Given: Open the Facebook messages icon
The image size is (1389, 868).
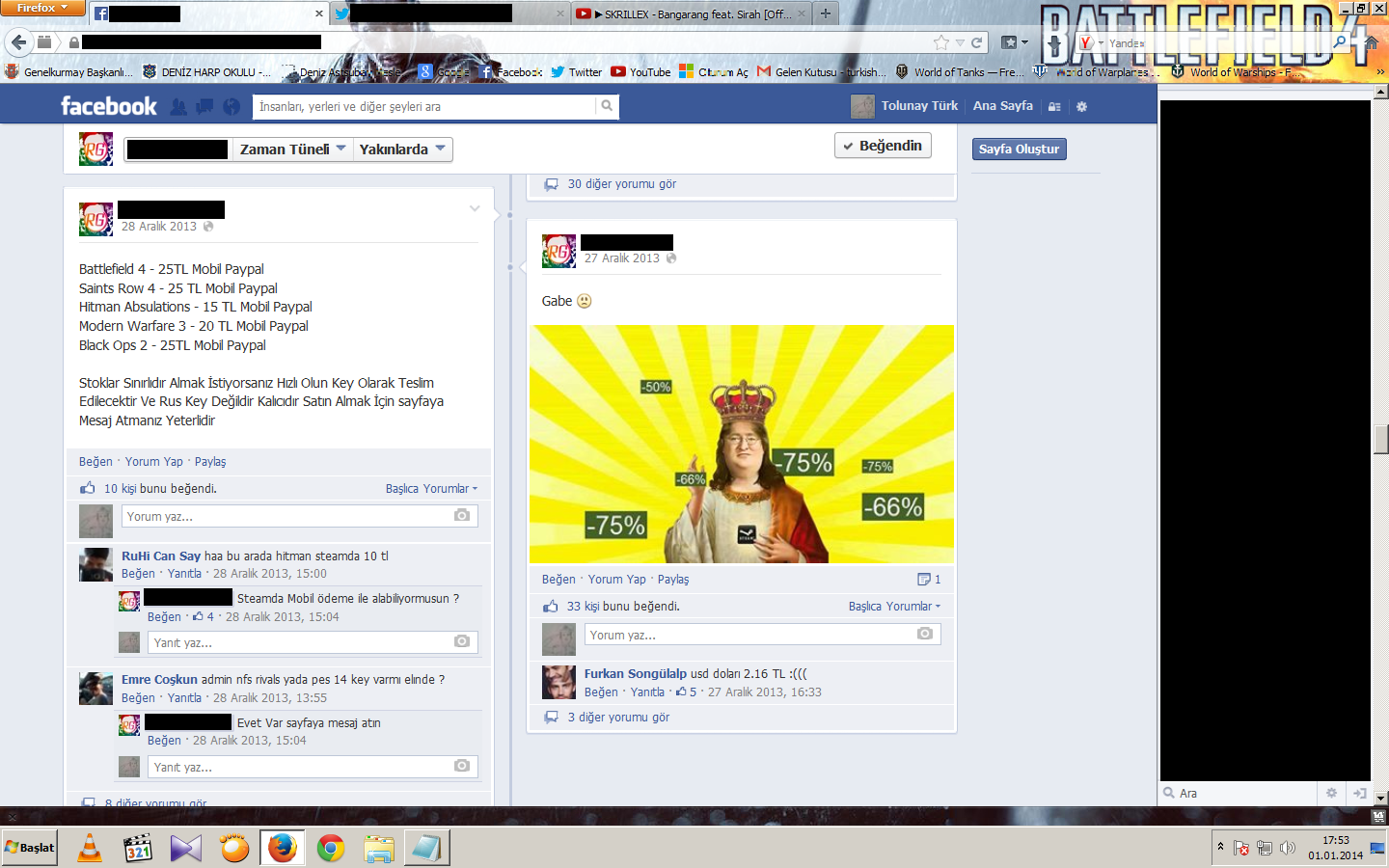Looking at the screenshot, I should (204, 107).
